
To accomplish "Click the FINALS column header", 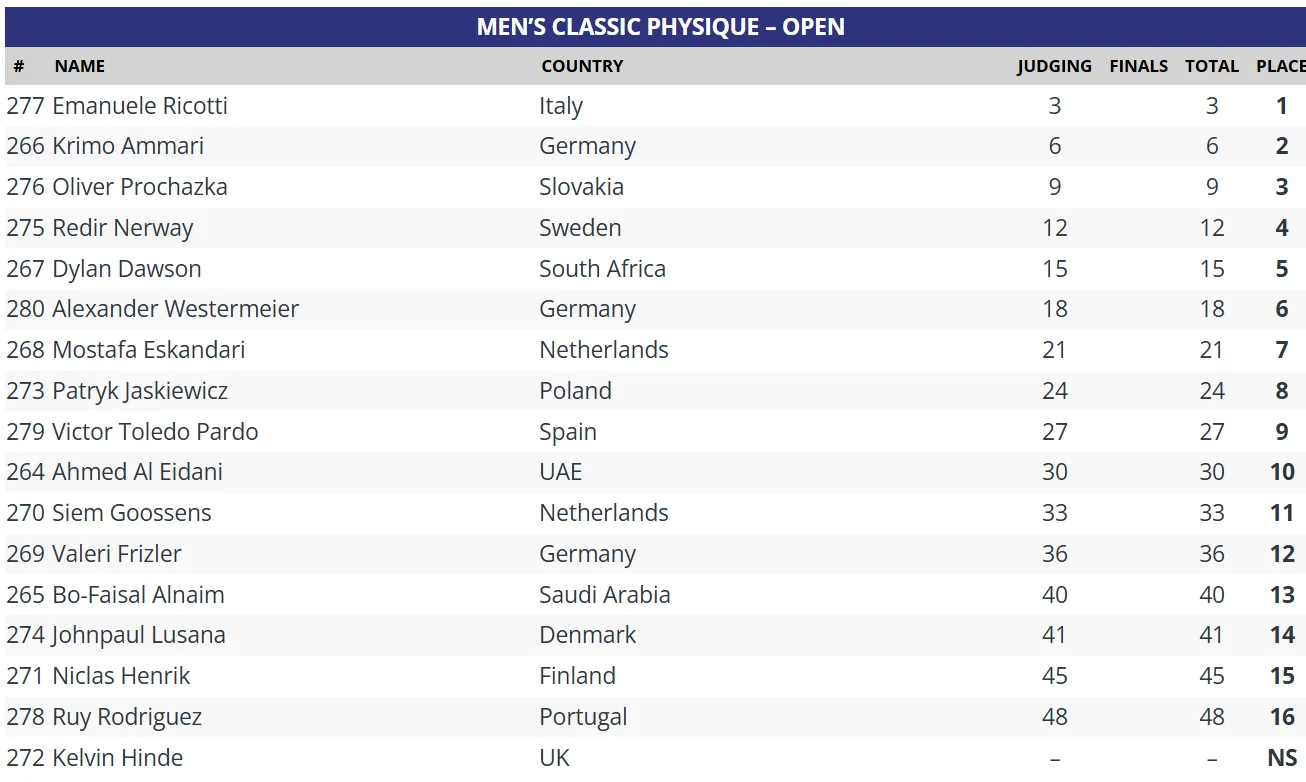I will [x=1138, y=66].
